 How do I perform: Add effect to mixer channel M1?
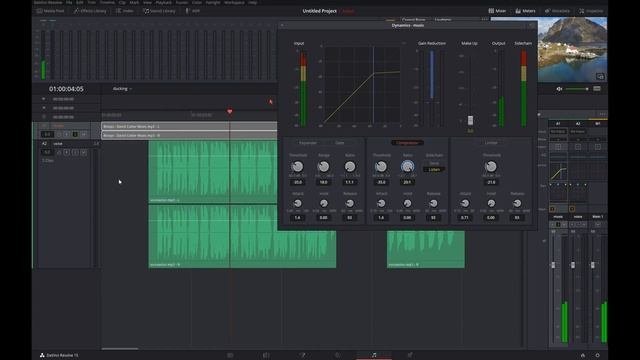click(598, 147)
